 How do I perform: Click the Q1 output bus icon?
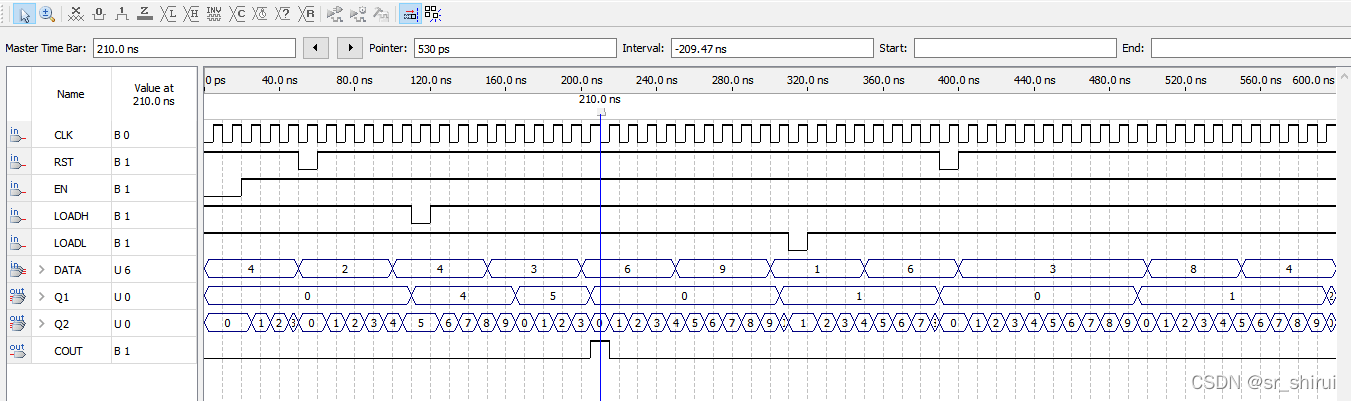click(17, 296)
